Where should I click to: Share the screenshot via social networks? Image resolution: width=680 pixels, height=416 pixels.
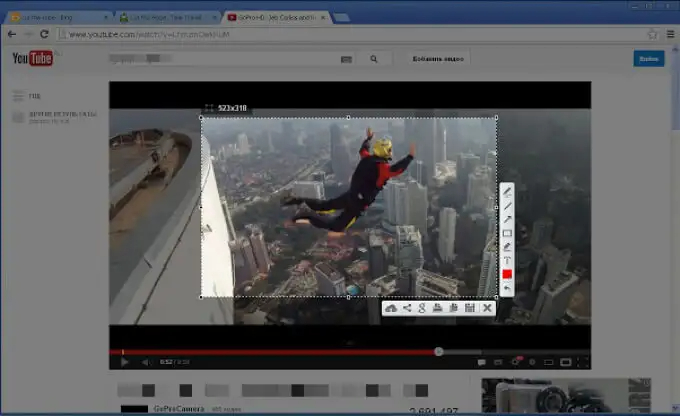(x=407, y=308)
